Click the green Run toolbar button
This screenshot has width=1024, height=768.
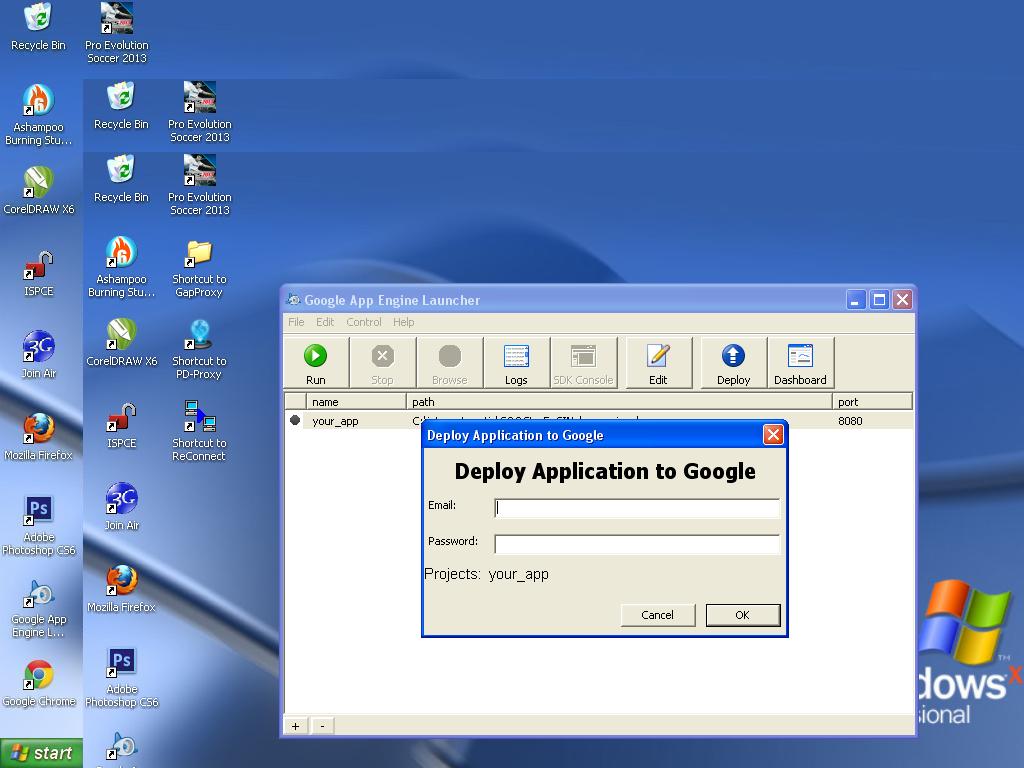(316, 363)
